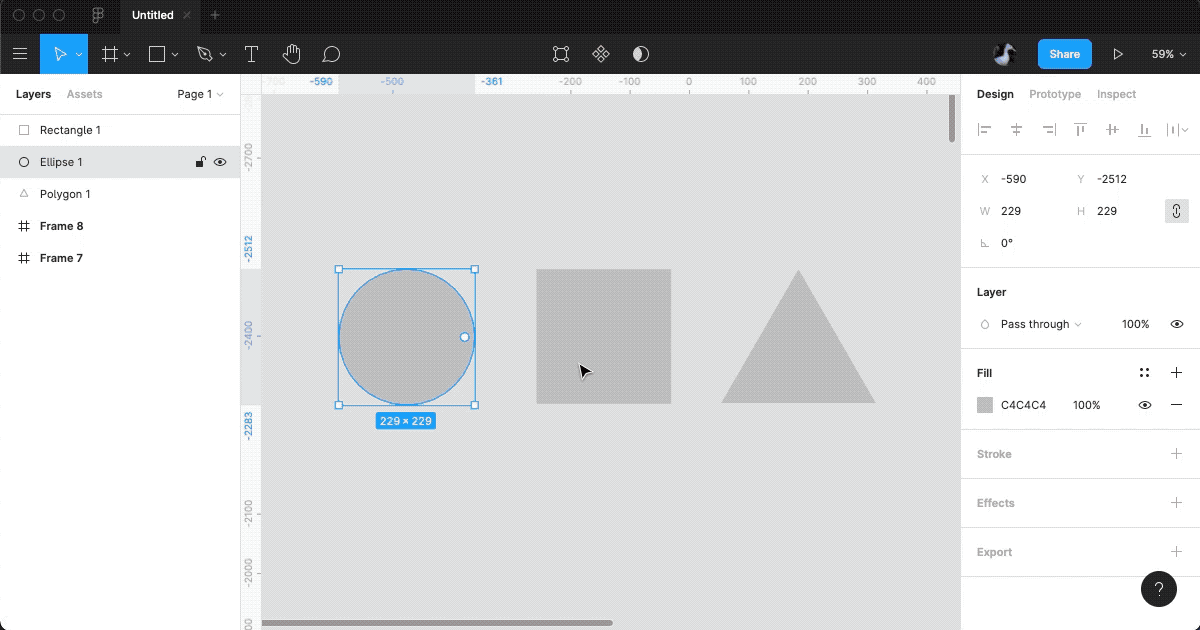Click the Share button
Image resolution: width=1200 pixels, height=630 pixels.
[x=1064, y=54]
